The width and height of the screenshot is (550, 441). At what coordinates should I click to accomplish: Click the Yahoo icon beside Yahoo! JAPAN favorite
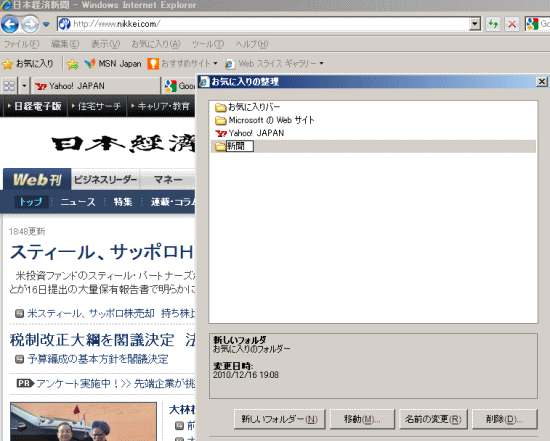221,133
